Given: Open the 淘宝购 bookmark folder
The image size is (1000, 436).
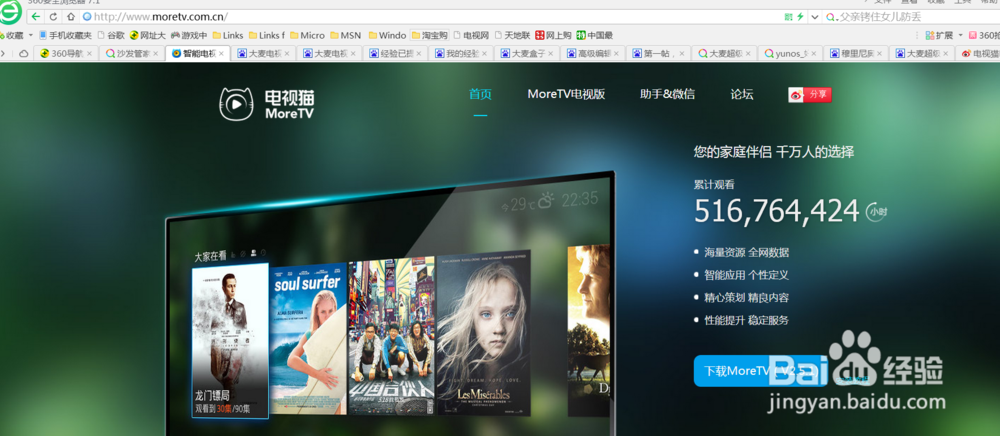Looking at the screenshot, I should click(429, 35).
